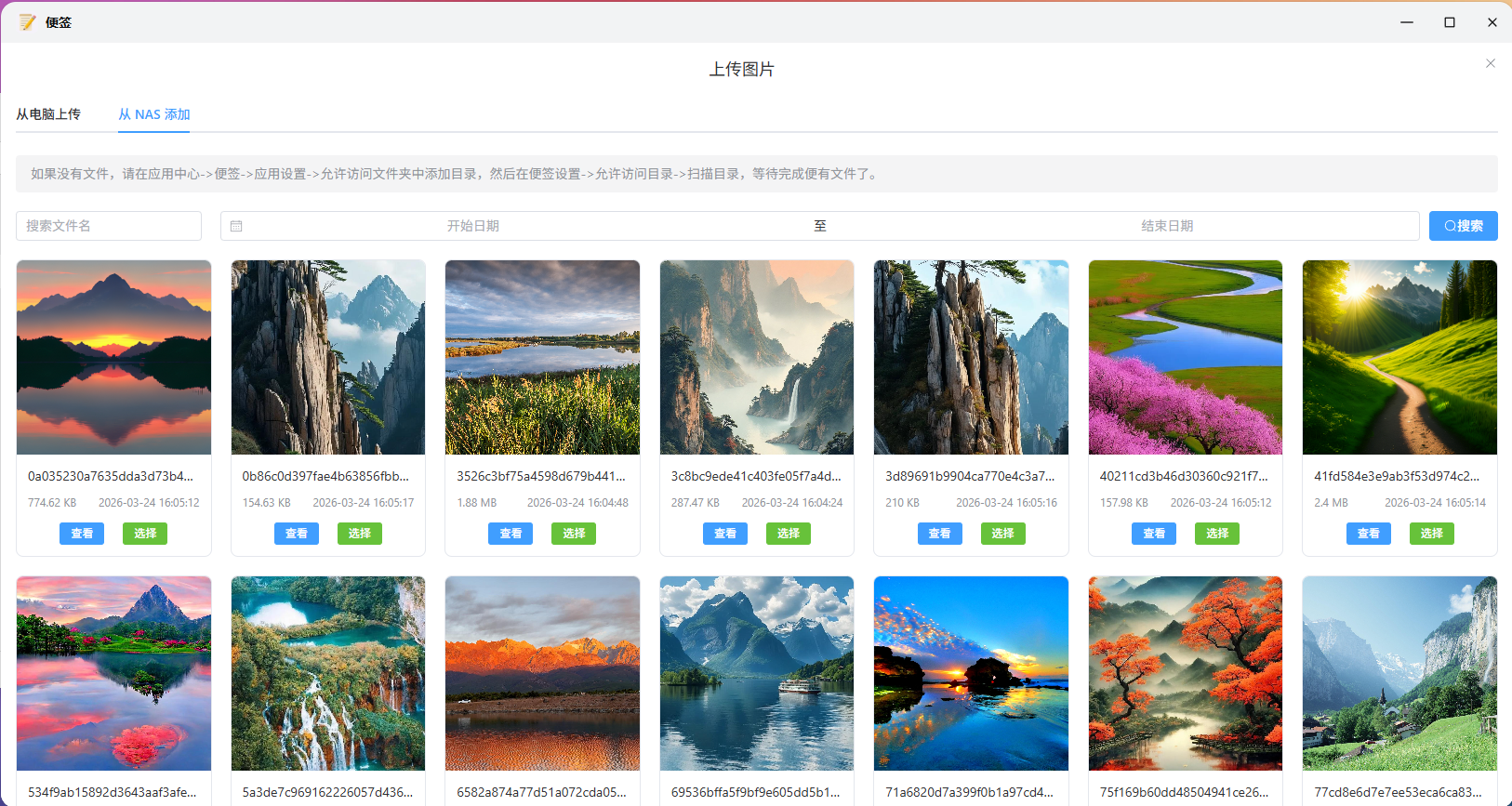Click 查看 for file 3526c3bf75a4598d679b441

pyautogui.click(x=511, y=534)
